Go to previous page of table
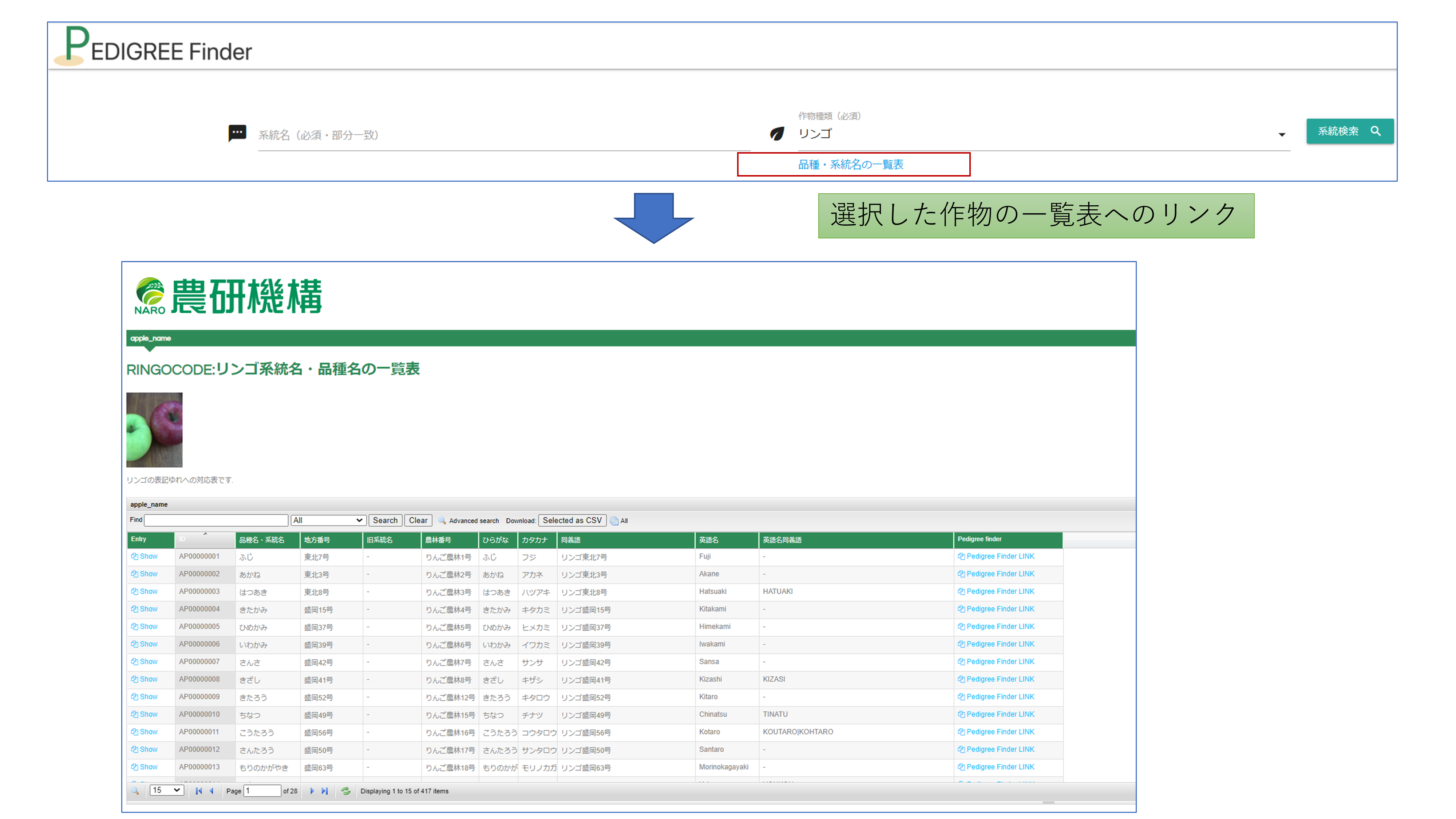The height and width of the screenshot is (819, 1456). [x=212, y=791]
